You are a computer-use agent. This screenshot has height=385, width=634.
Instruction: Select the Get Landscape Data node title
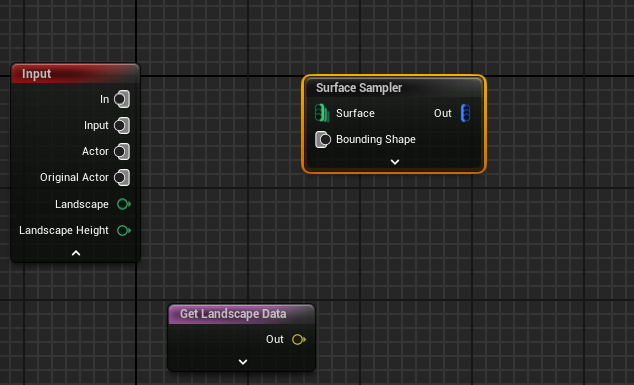click(233, 314)
